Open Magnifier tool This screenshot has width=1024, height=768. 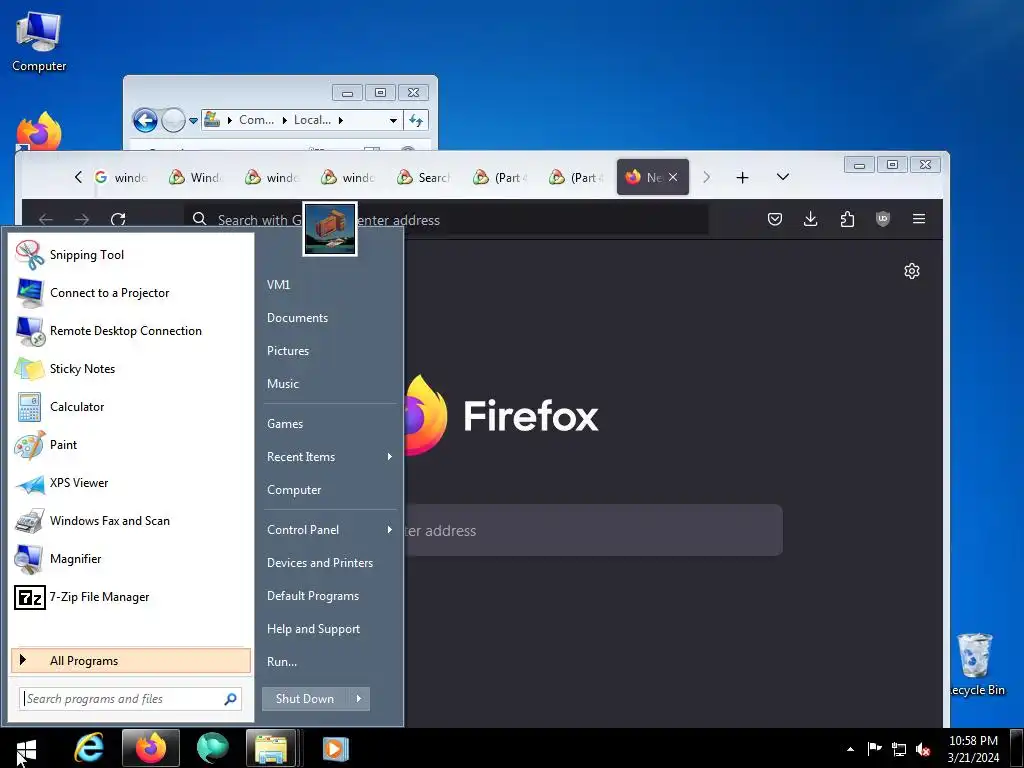(x=131, y=558)
